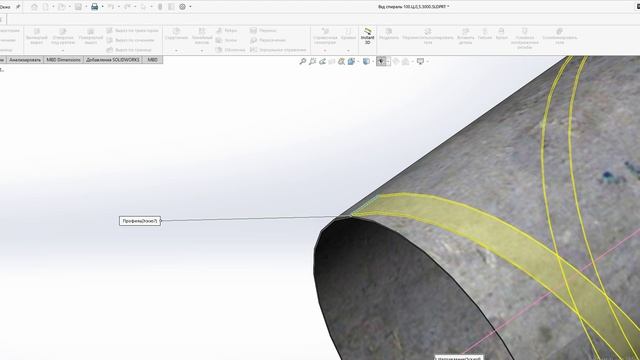Select the Flex (Гибкие) tool

point(485,34)
